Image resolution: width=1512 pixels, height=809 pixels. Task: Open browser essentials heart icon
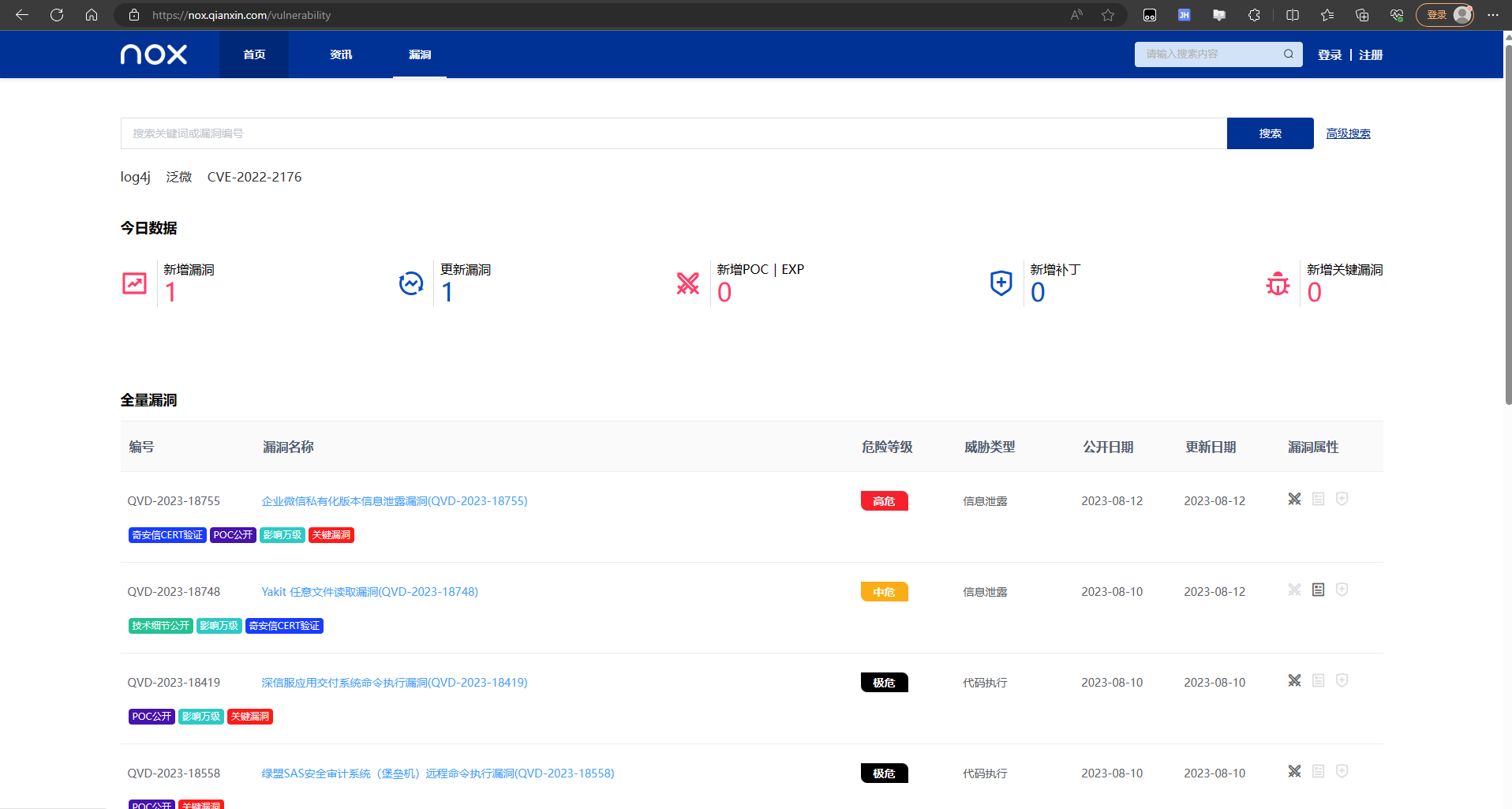(x=1397, y=15)
